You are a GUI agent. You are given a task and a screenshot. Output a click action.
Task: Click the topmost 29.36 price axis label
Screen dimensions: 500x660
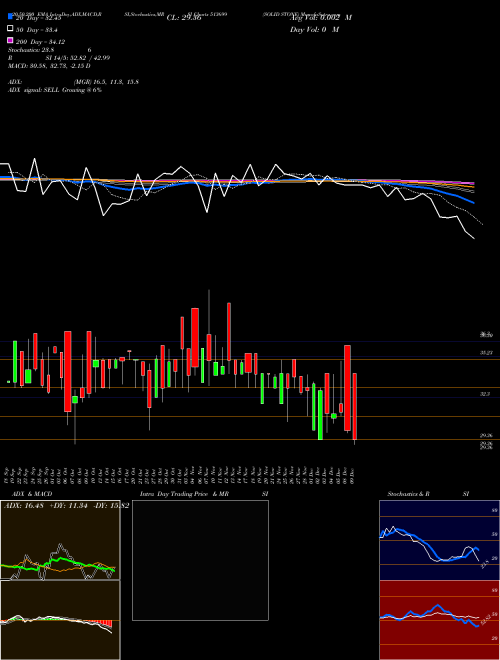[487, 436]
